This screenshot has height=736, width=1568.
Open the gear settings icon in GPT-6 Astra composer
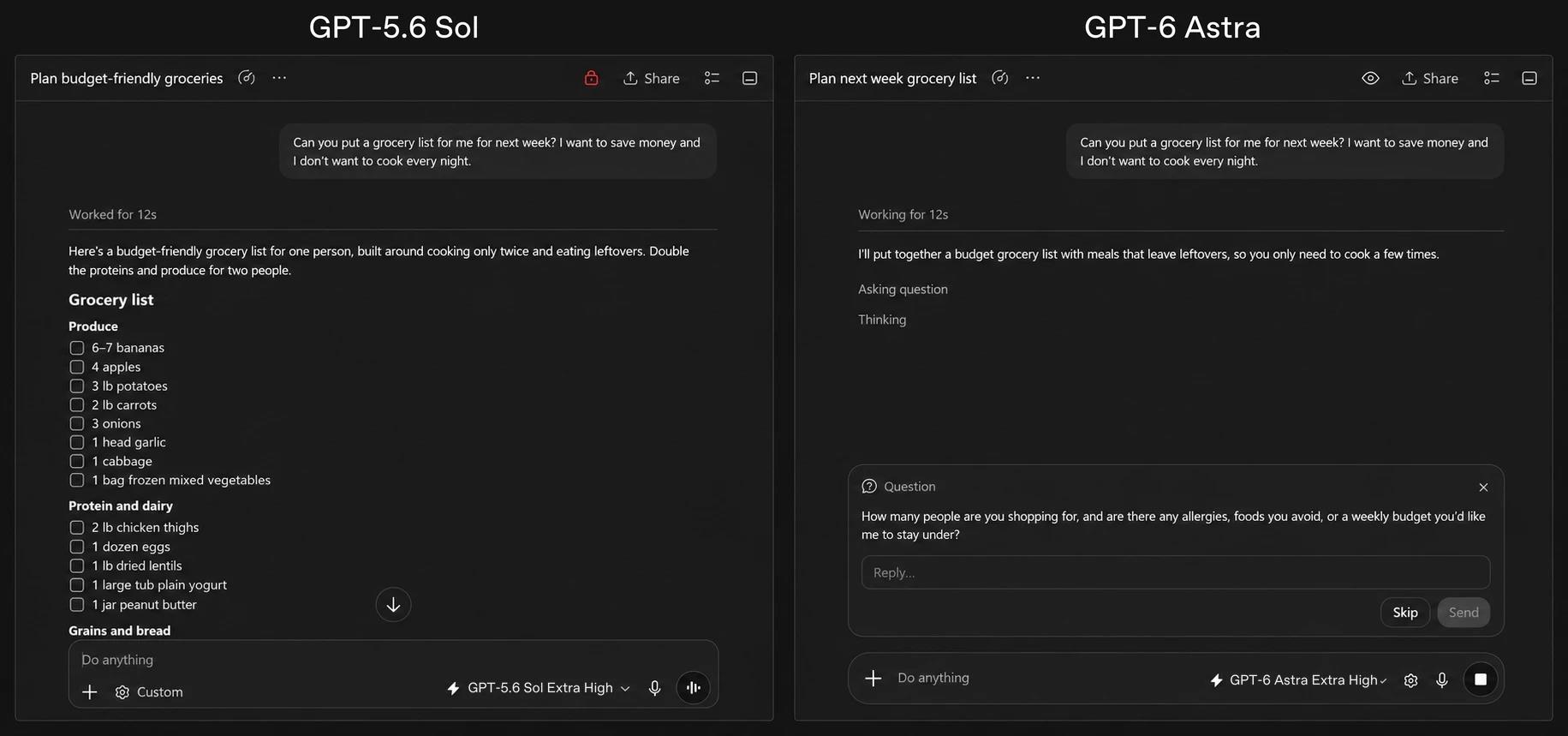coord(1410,680)
